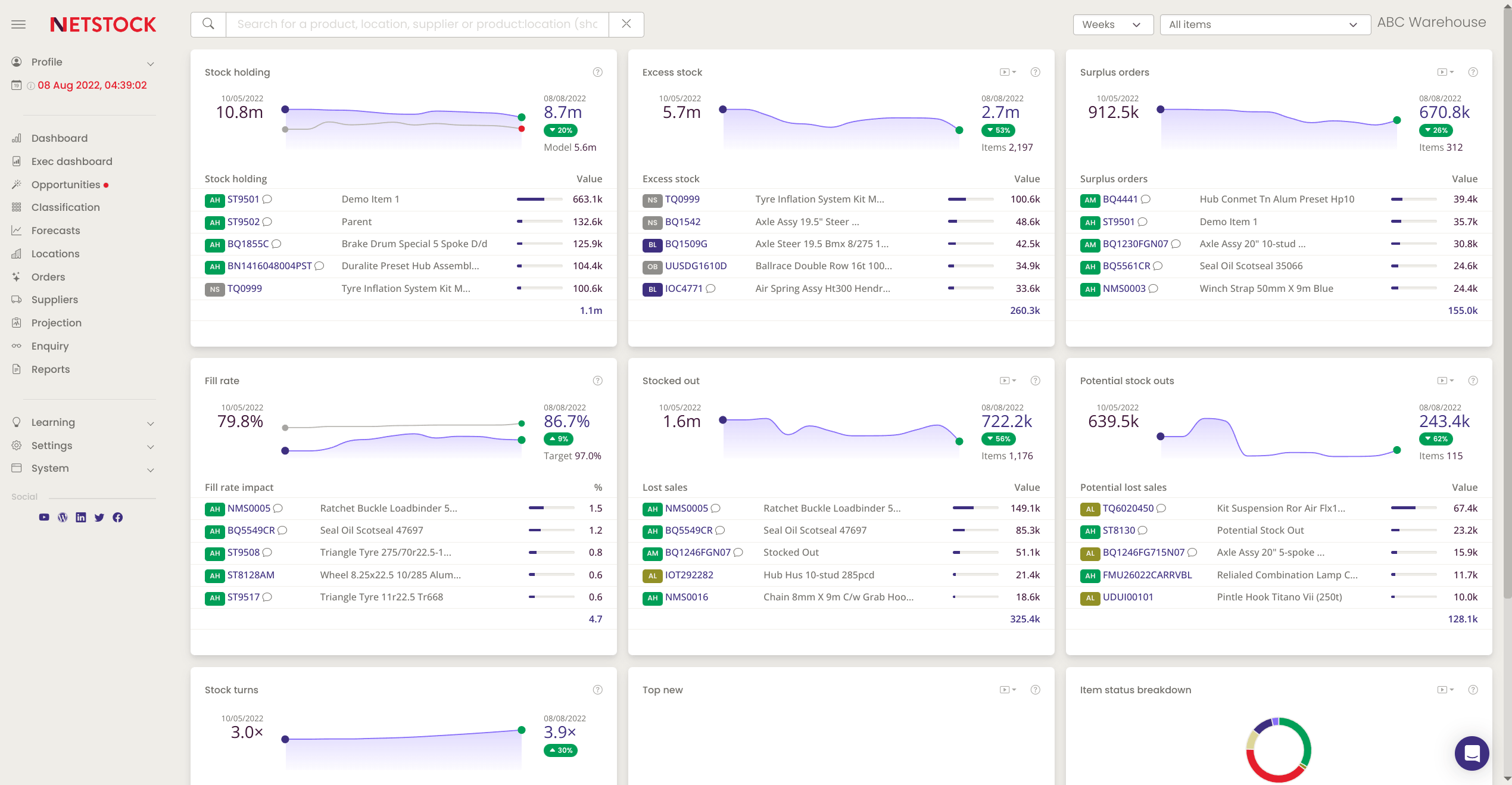
Task: Play the video icon on Potential stock outs
Action: click(x=1444, y=381)
